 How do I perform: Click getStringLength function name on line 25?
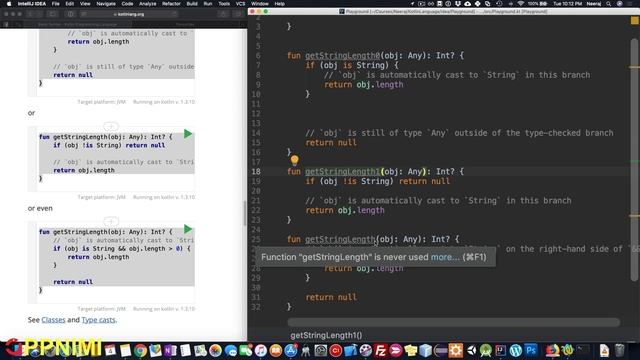(x=340, y=239)
